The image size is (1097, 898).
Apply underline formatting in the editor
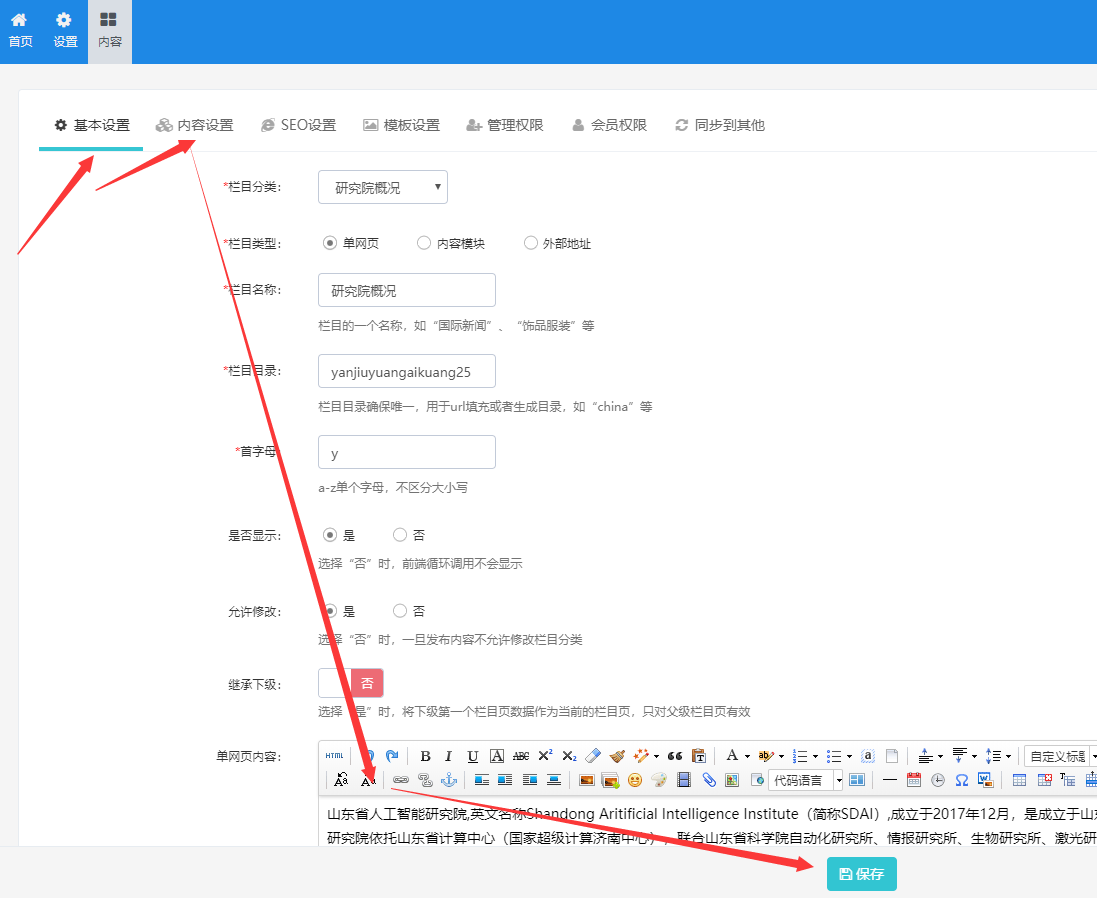(473, 756)
